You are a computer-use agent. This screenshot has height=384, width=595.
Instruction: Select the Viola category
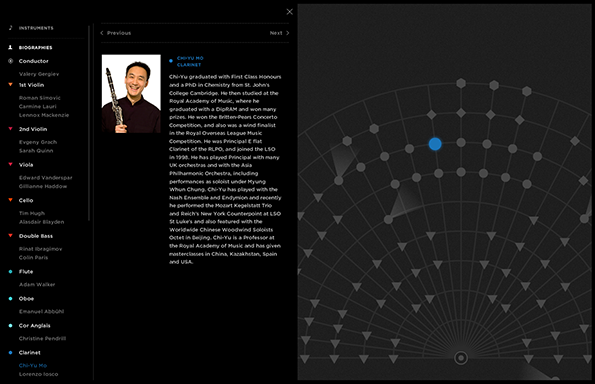pyautogui.click(x=26, y=165)
